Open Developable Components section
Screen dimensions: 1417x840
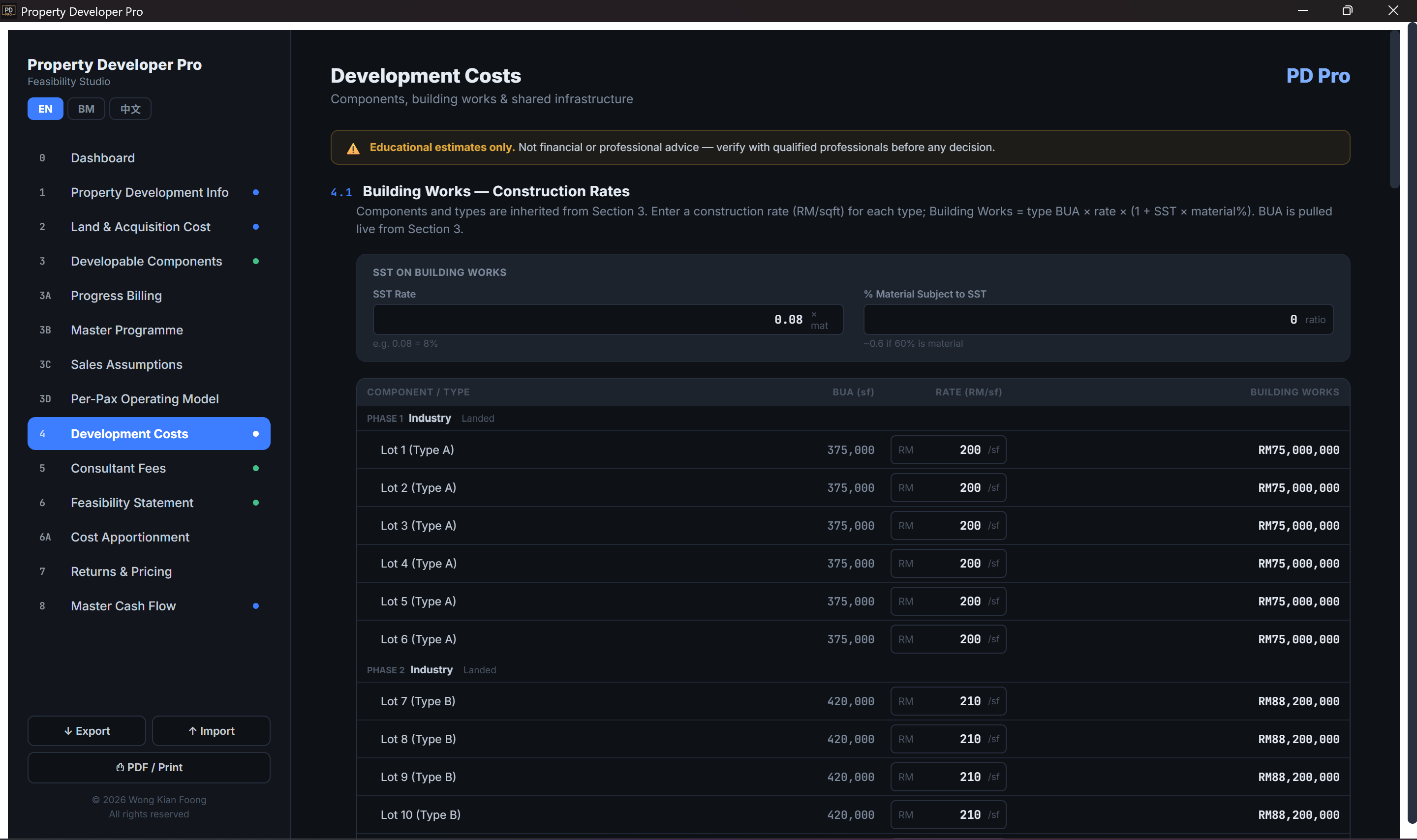(149, 262)
